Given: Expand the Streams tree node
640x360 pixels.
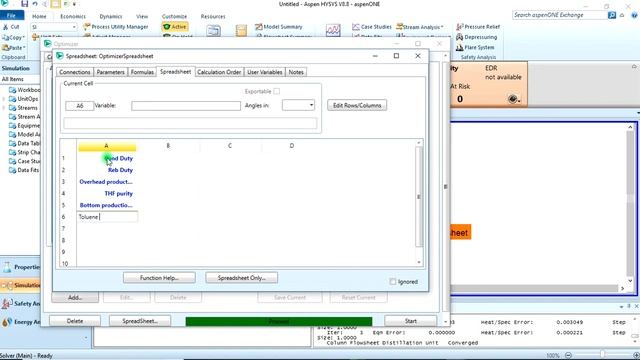Looking at the screenshot, I should pyautogui.click(x=4, y=108).
